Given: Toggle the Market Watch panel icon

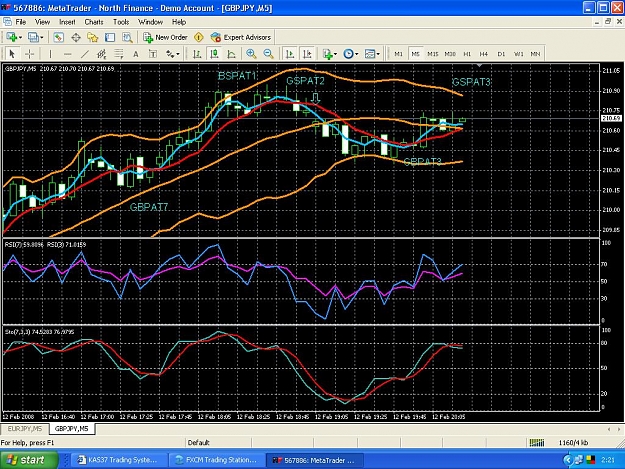Looking at the screenshot, I should tap(59, 37).
